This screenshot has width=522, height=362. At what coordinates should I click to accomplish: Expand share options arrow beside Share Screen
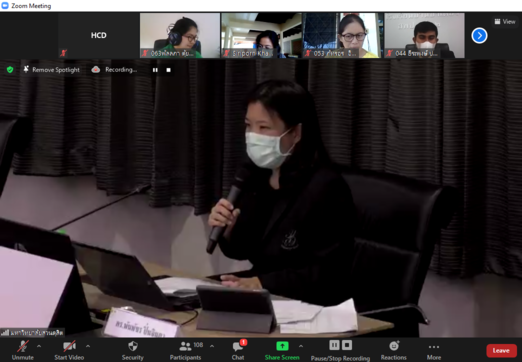click(301, 346)
